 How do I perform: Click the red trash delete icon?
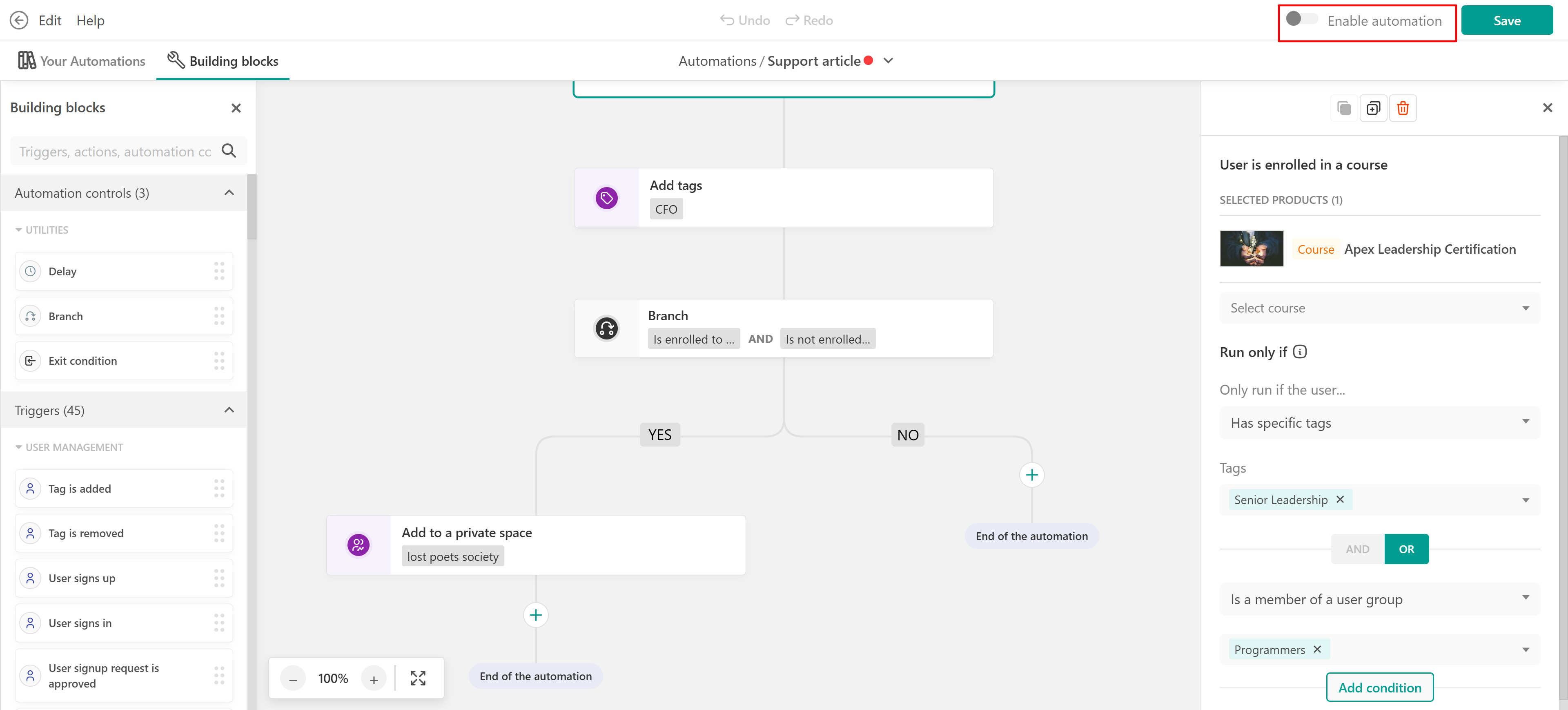pyautogui.click(x=1403, y=108)
